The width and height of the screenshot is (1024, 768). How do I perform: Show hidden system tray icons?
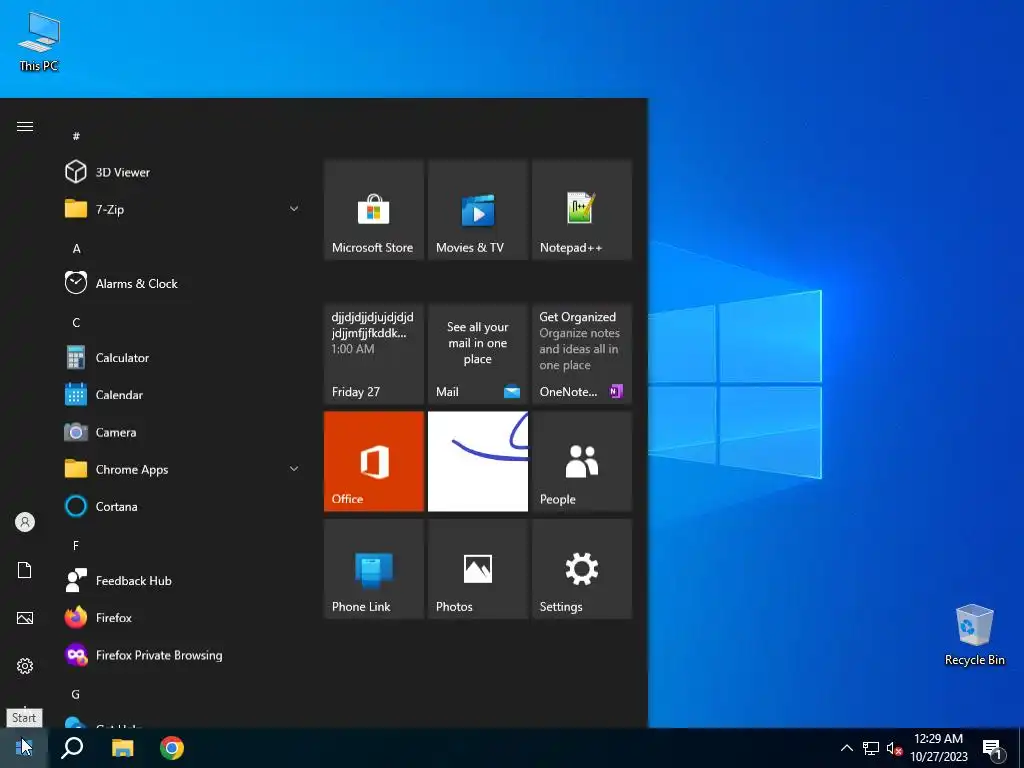(846, 748)
